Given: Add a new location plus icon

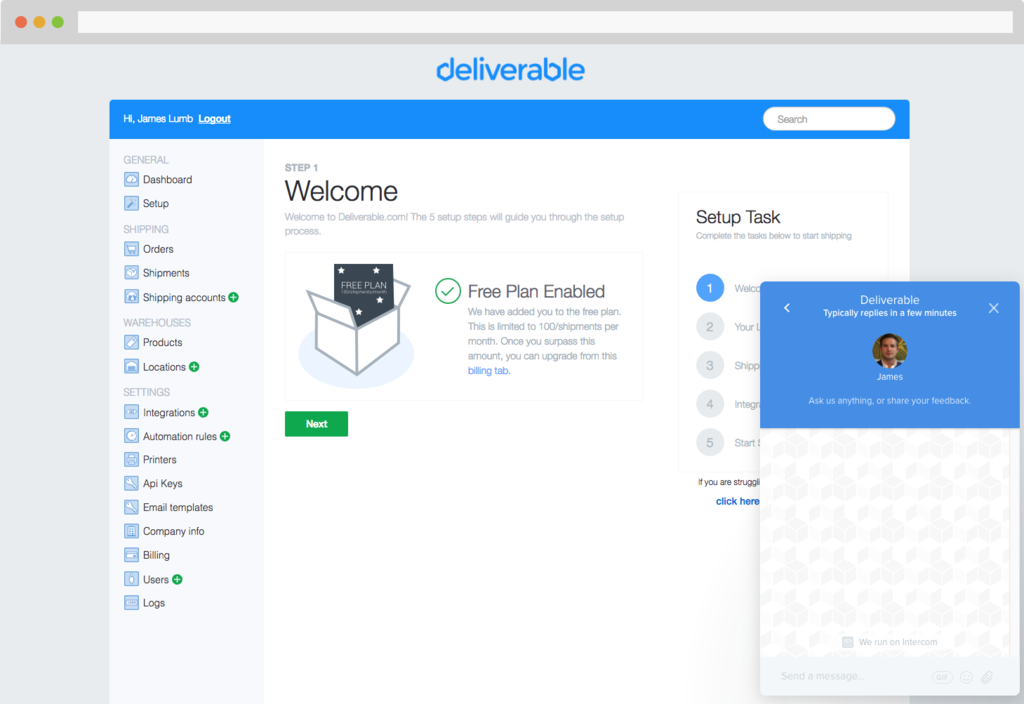Looking at the screenshot, I should tap(194, 367).
